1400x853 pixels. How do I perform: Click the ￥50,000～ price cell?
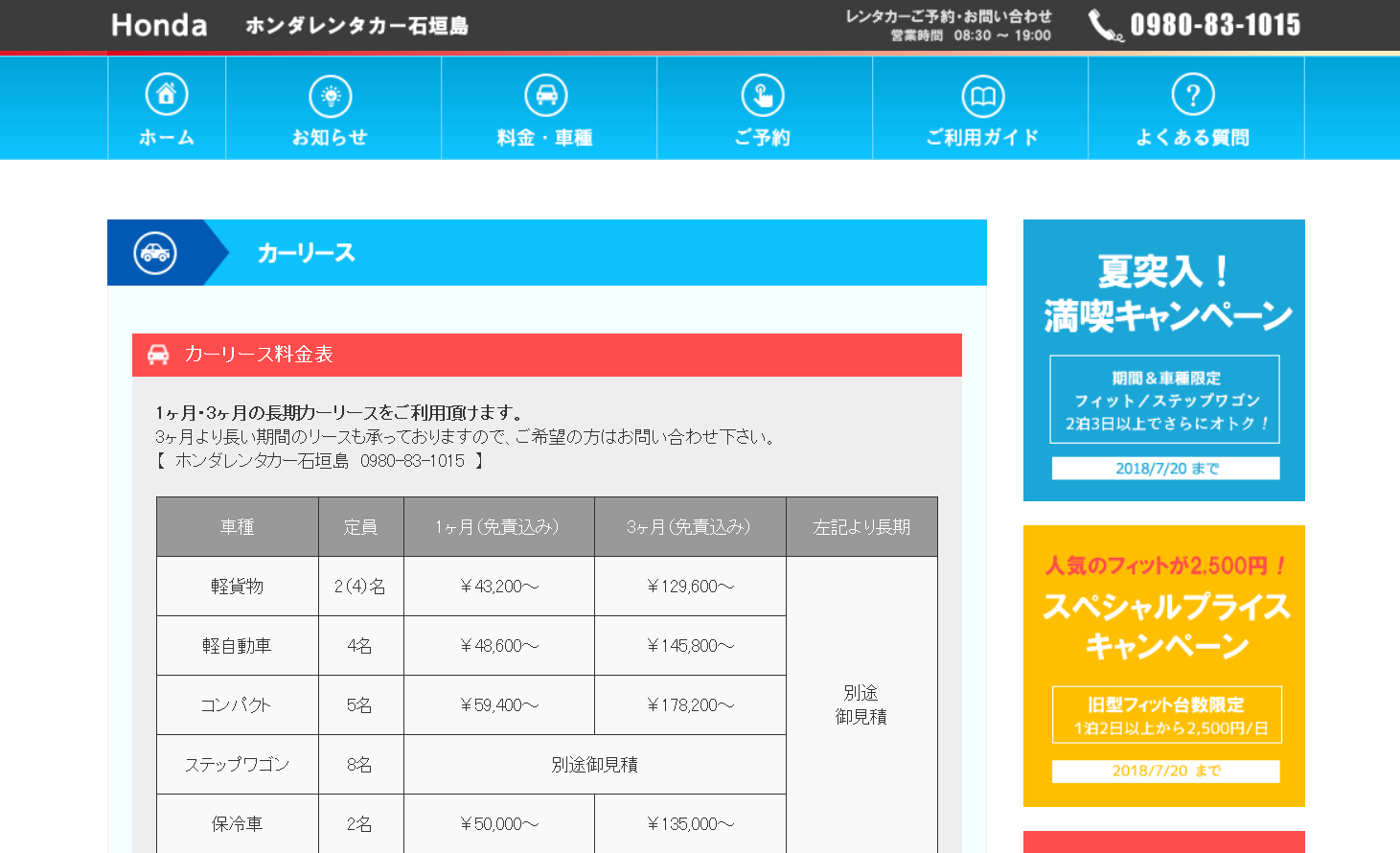499,824
